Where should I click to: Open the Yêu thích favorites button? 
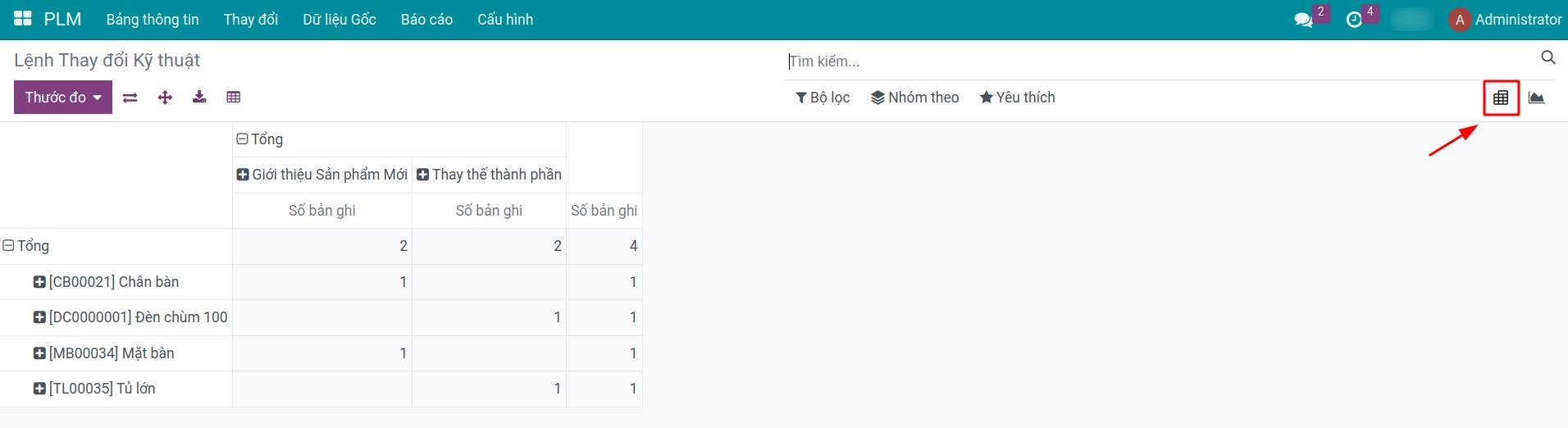[x=1017, y=98]
